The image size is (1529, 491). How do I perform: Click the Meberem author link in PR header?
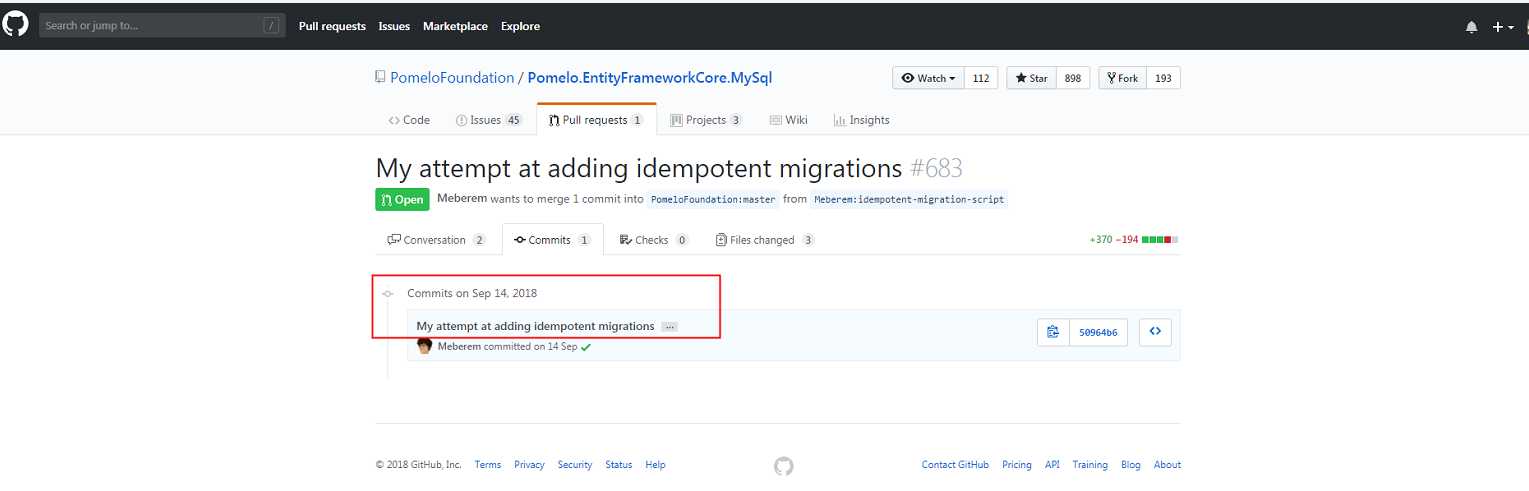click(460, 199)
